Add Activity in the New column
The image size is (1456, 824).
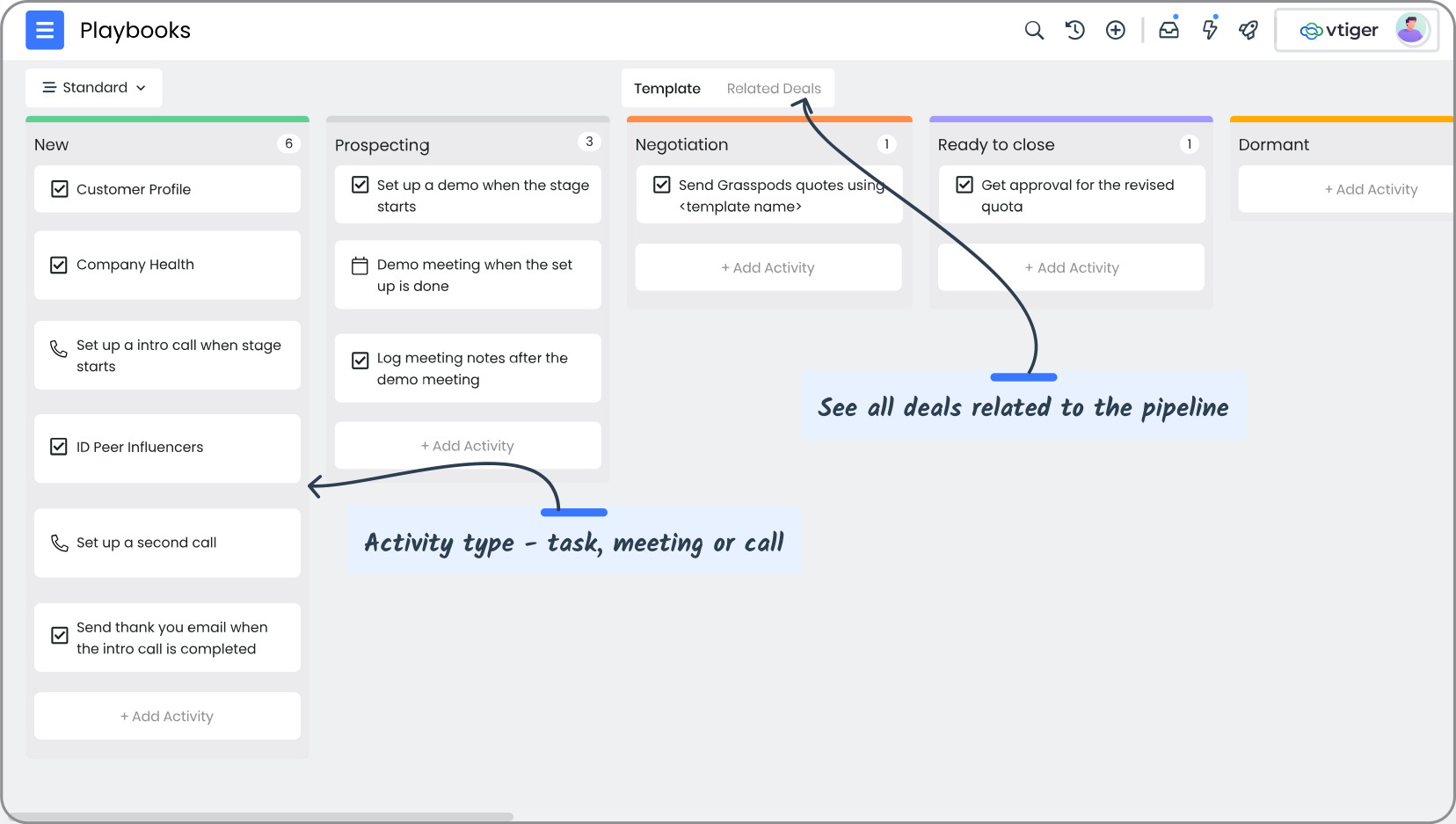pyautogui.click(x=167, y=717)
